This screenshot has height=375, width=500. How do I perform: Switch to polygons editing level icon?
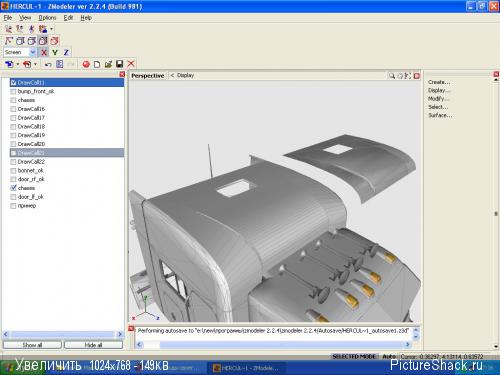(x=31, y=29)
